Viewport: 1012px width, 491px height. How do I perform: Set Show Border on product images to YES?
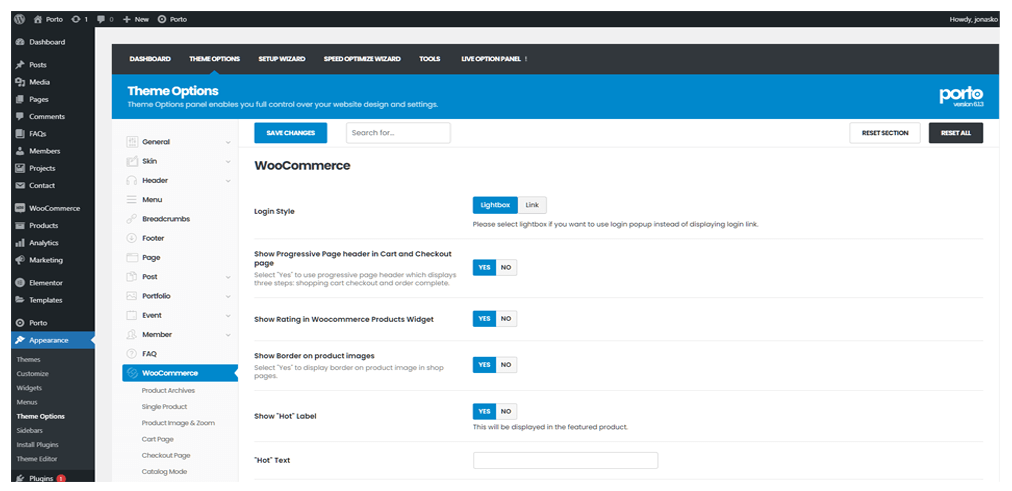pos(484,365)
